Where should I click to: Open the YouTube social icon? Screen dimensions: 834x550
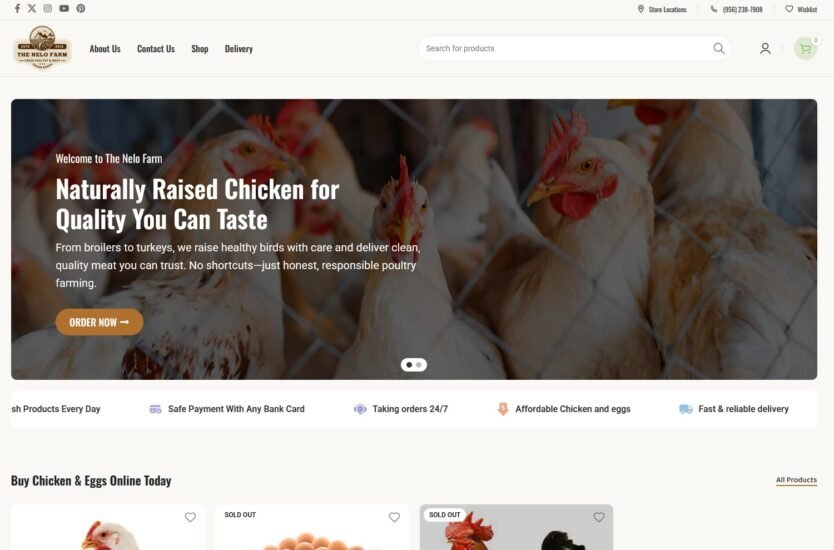point(64,9)
